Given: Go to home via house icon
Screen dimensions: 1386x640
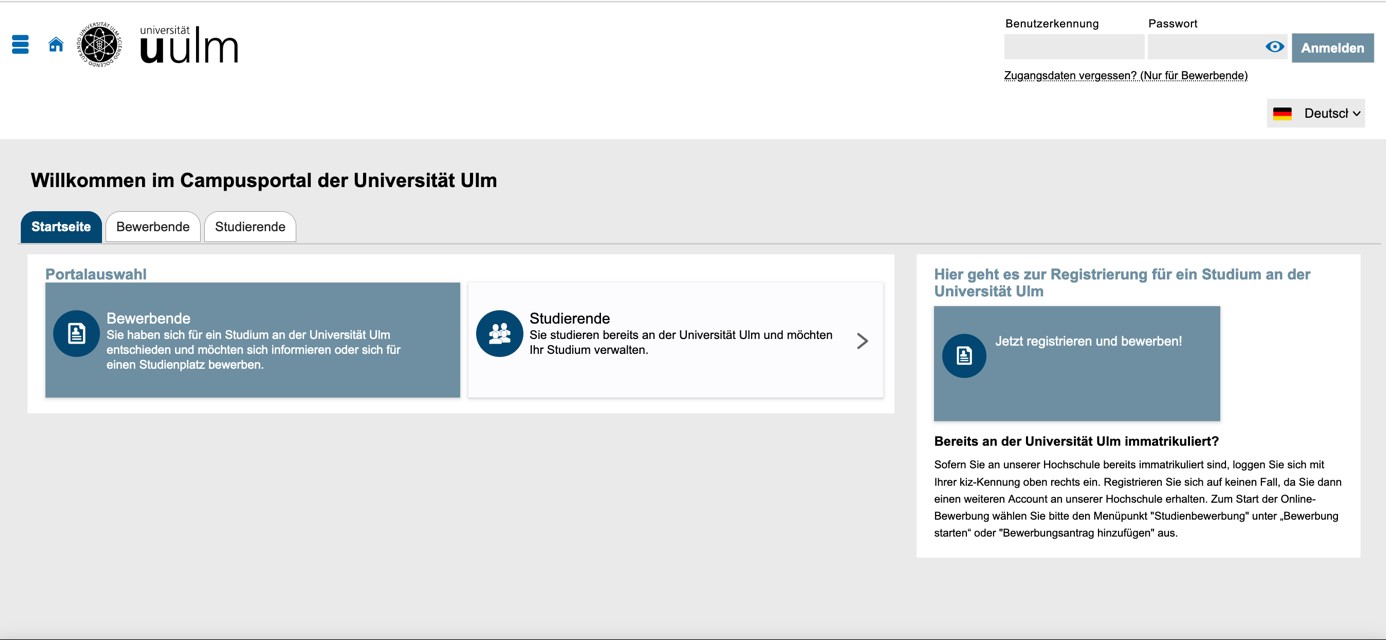Looking at the screenshot, I should (x=56, y=45).
